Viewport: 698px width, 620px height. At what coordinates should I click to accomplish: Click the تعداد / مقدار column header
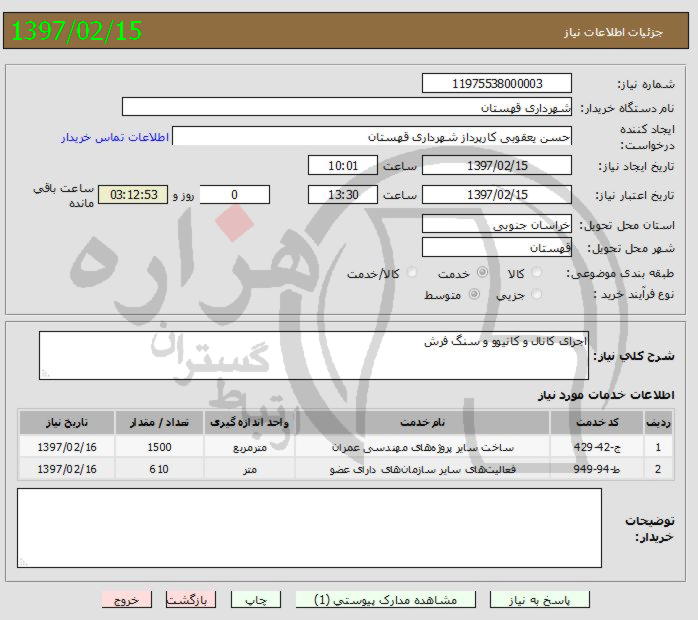click(x=159, y=422)
